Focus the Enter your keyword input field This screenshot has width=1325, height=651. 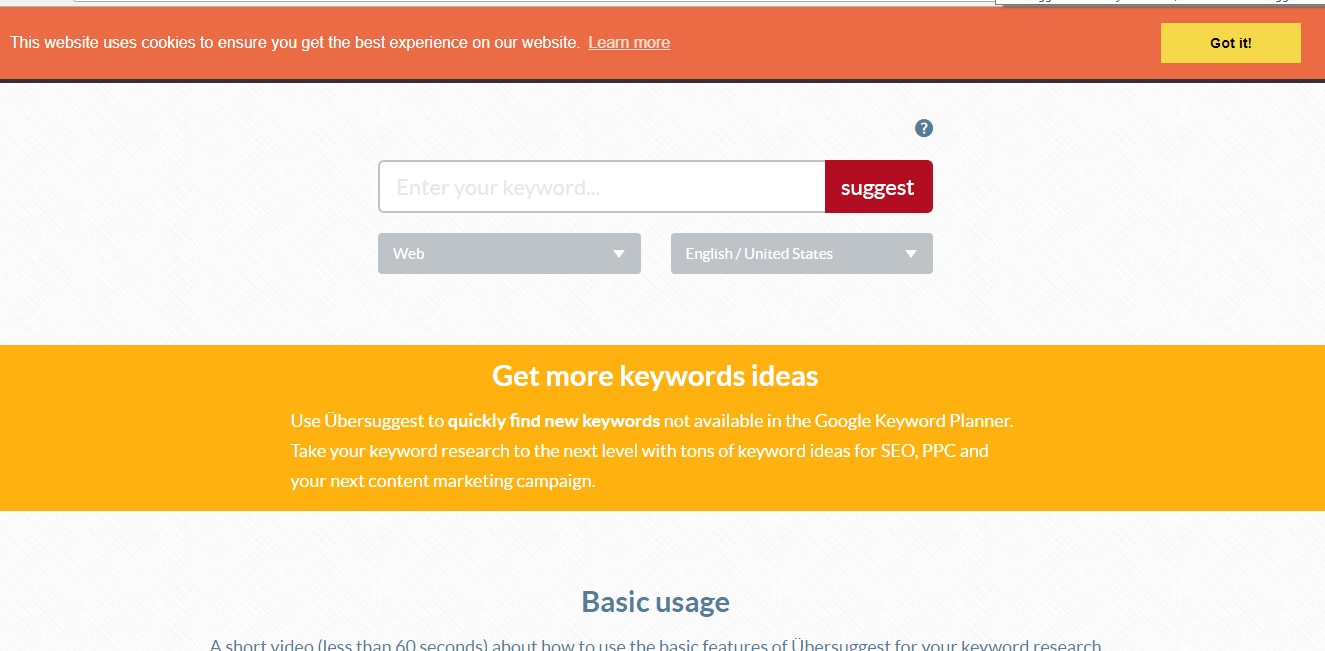coord(601,187)
